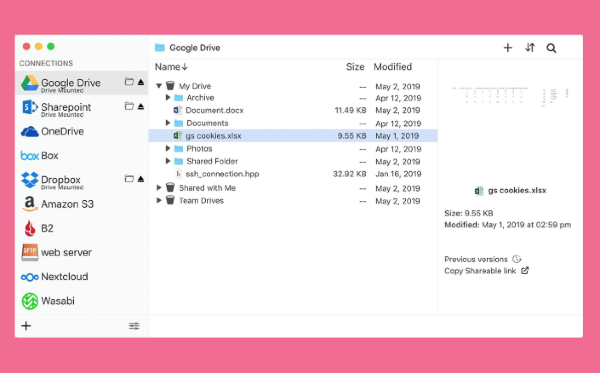Select the Archive folder name

[x=200, y=98]
